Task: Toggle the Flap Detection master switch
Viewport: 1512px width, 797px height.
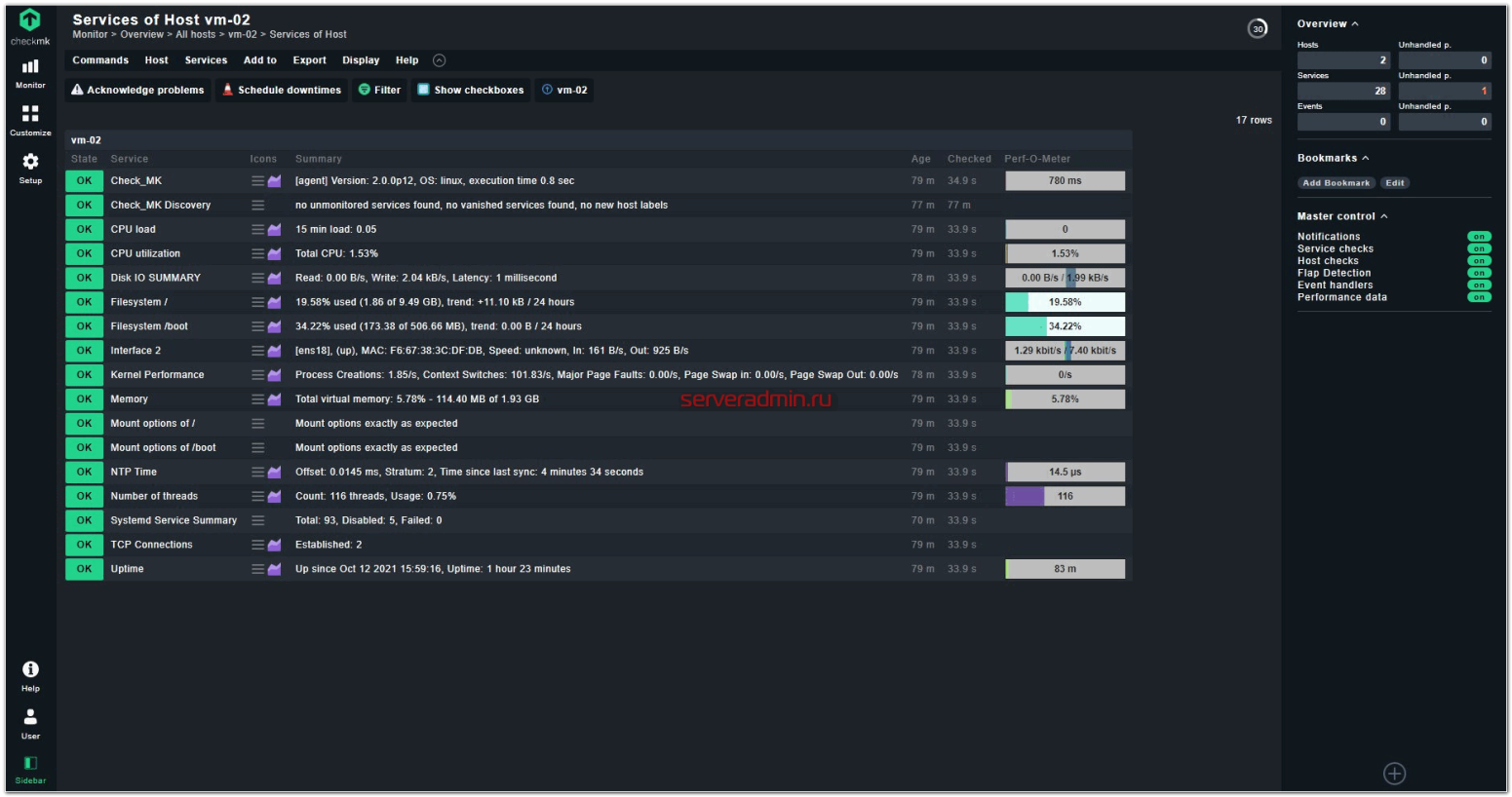Action: pos(1479,273)
